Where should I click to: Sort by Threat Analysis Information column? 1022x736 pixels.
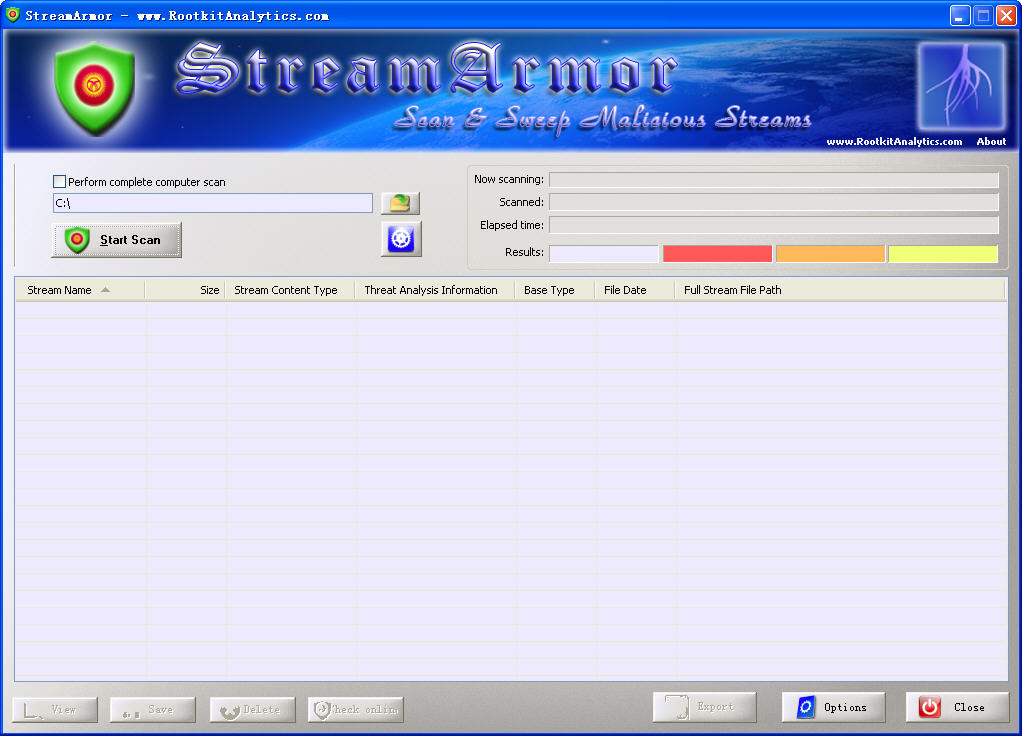[435, 290]
